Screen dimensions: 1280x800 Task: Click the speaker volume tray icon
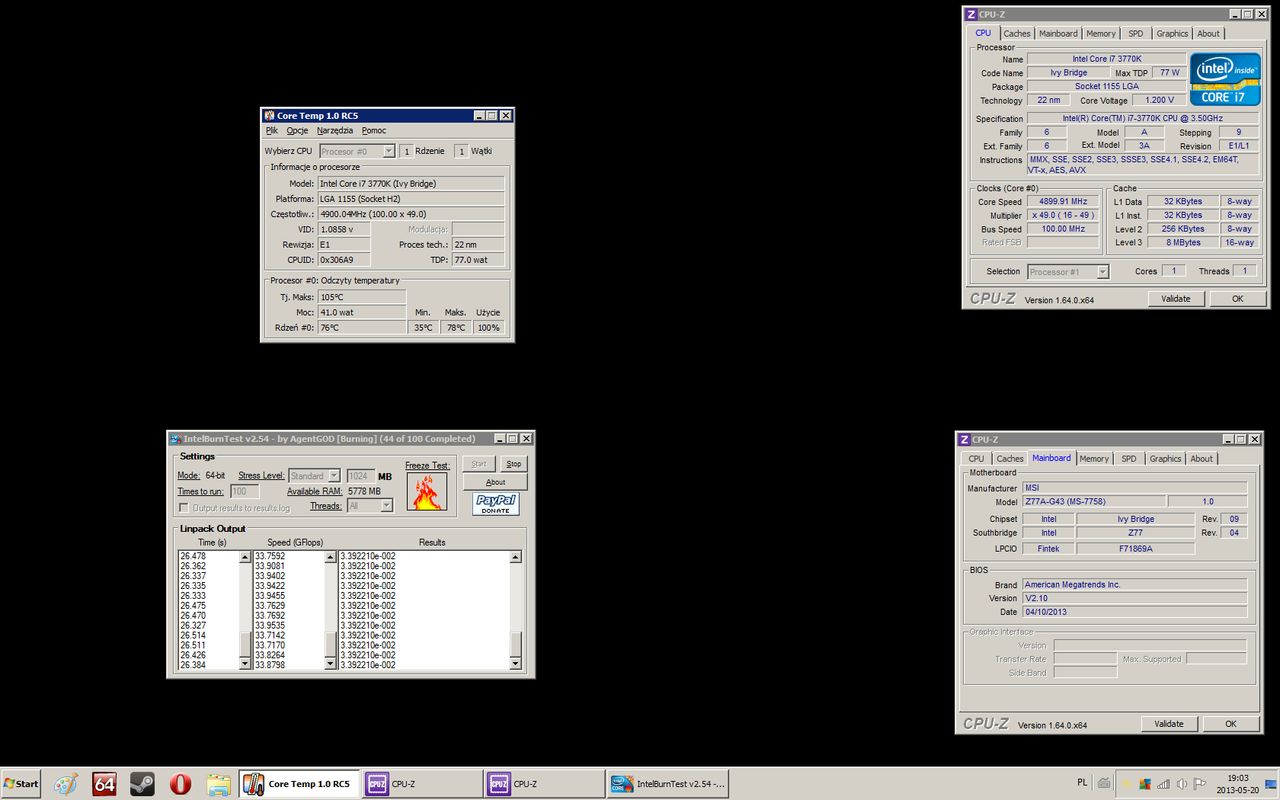pos(1183,783)
